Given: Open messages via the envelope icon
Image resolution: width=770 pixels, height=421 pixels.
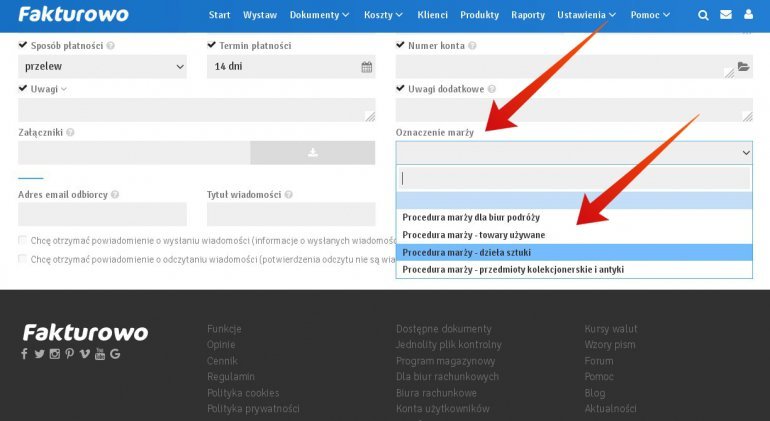Looking at the screenshot, I should coord(726,15).
